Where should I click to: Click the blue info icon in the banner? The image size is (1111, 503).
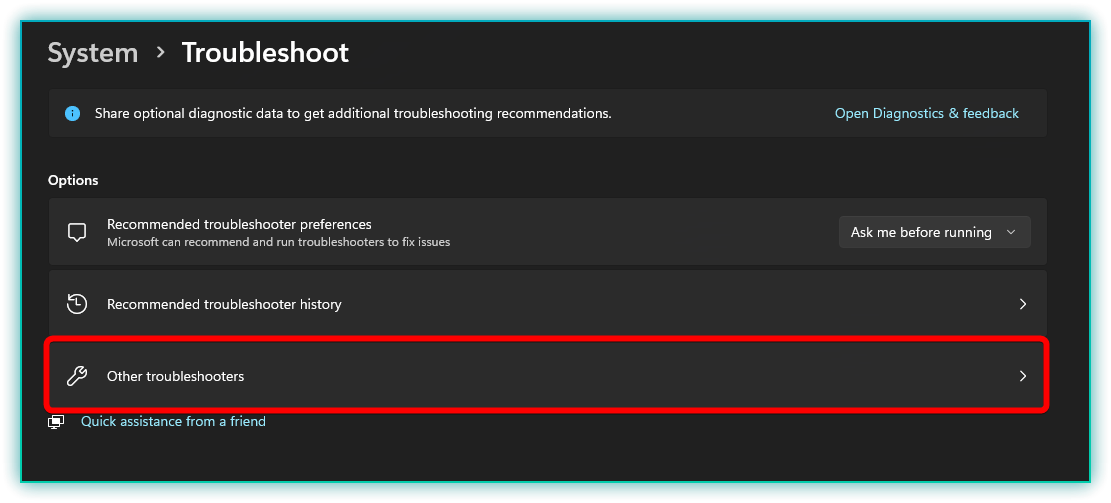coord(72,114)
